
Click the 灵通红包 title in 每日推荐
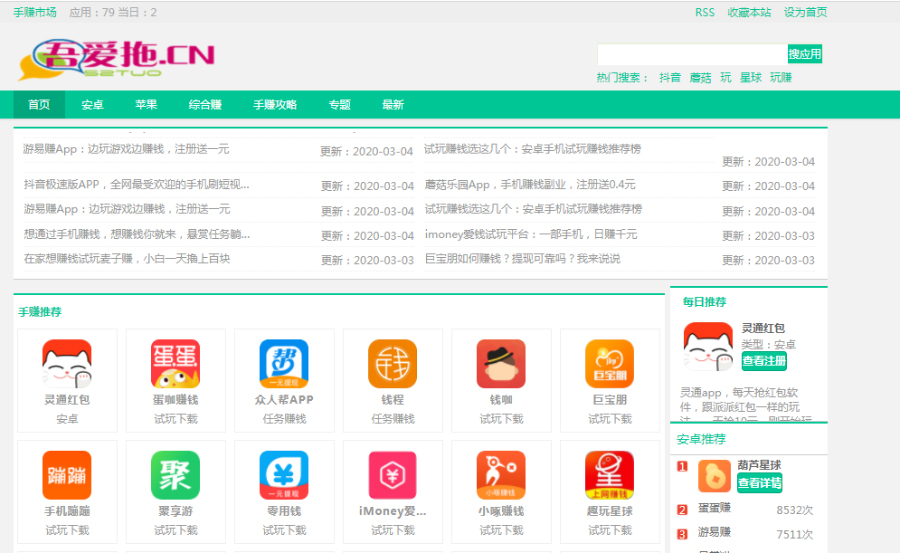[x=763, y=328]
